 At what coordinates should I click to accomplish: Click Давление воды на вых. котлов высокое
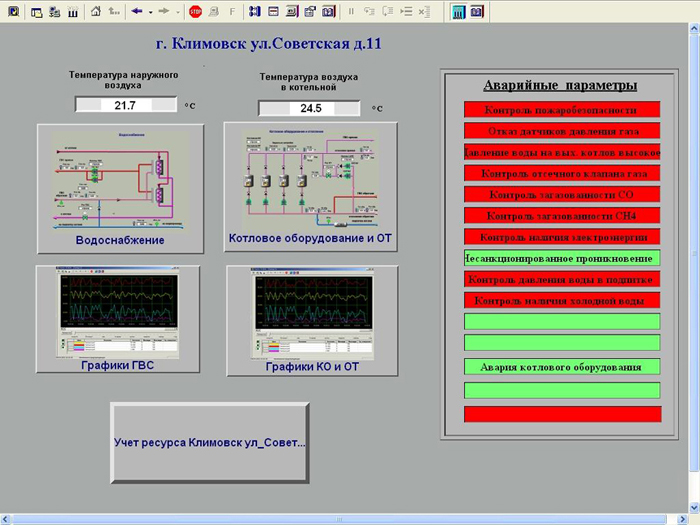click(562, 152)
